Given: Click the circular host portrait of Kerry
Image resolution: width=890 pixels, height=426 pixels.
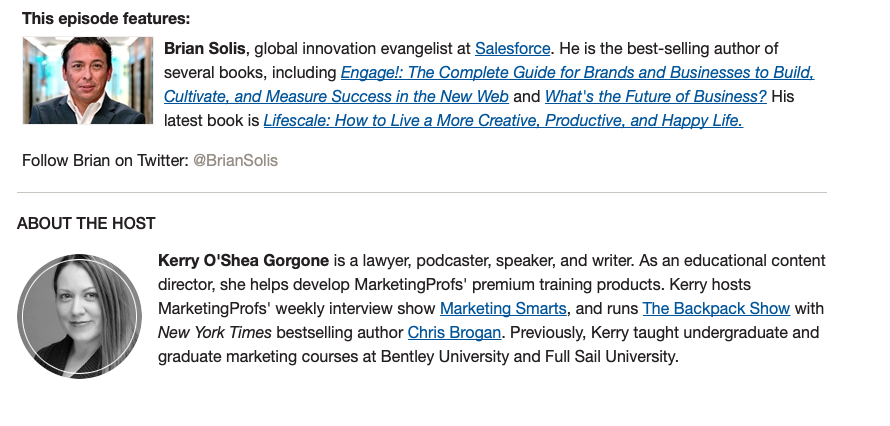Looking at the screenshot, I should pyautogui.click(x=79, y=316).
